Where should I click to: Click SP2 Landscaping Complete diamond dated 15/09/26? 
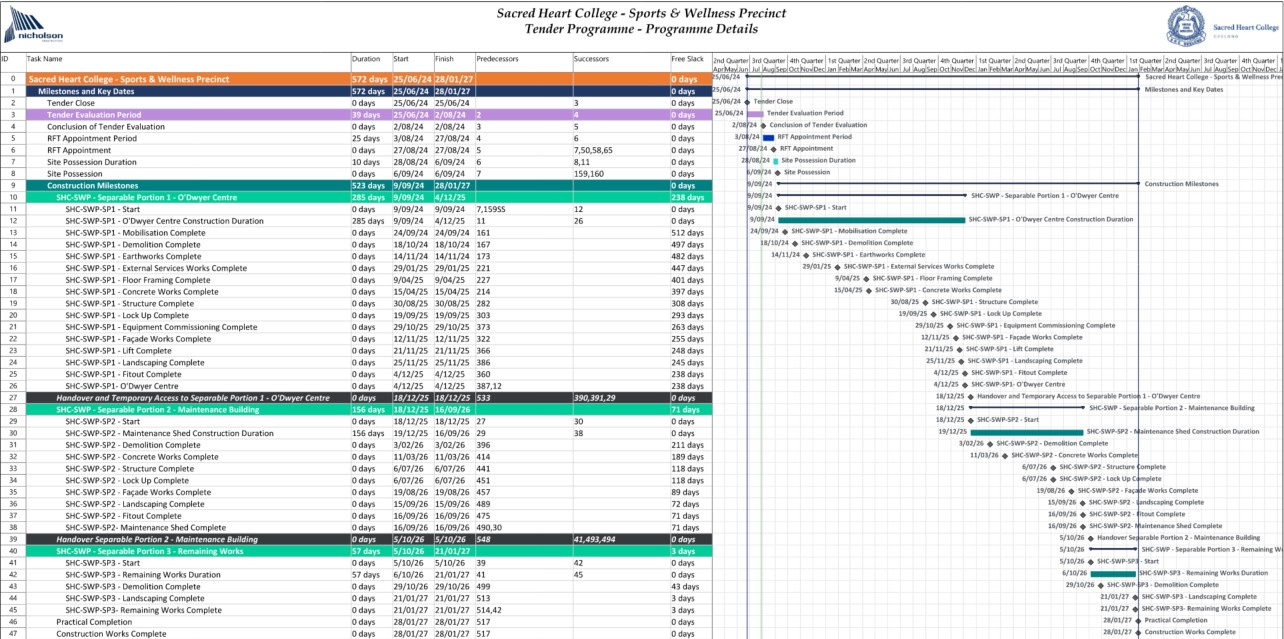[x=1082, y=502]
